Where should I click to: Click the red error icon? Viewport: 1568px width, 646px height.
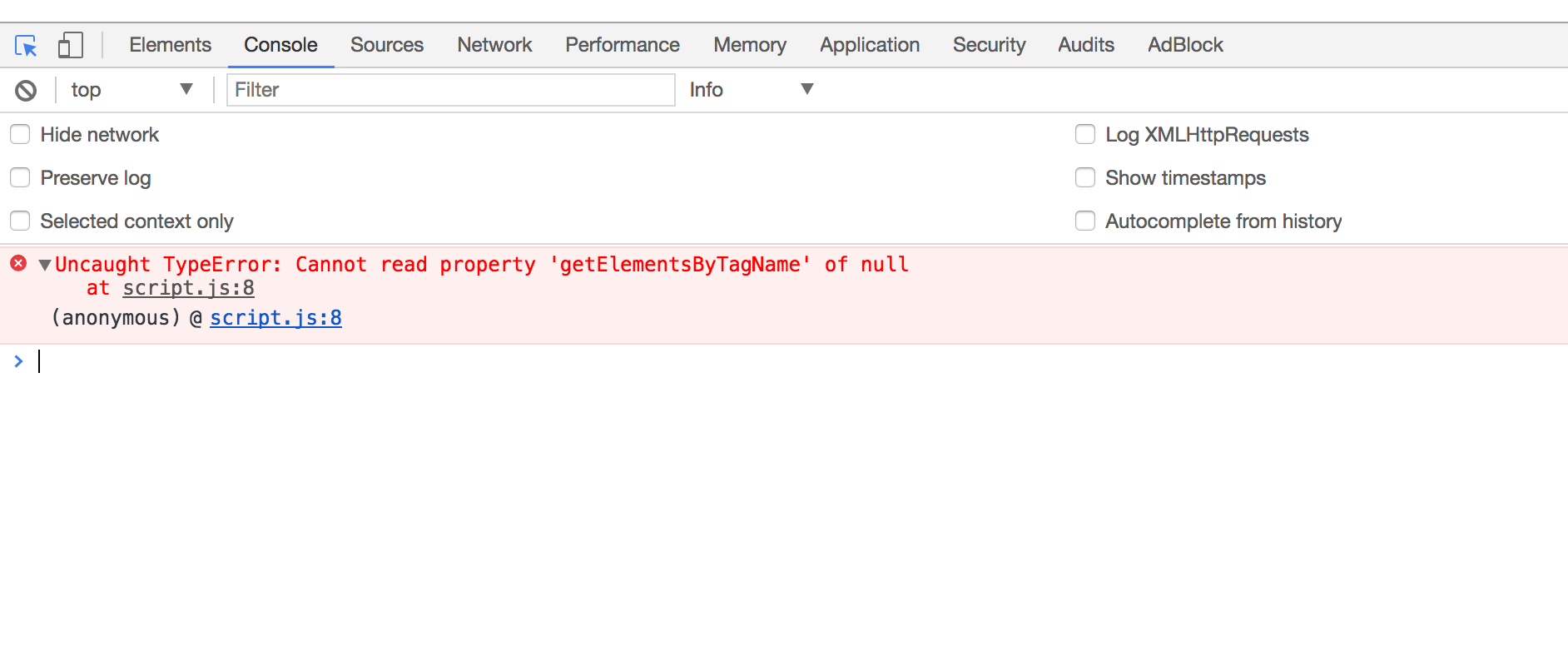[18, 264]
